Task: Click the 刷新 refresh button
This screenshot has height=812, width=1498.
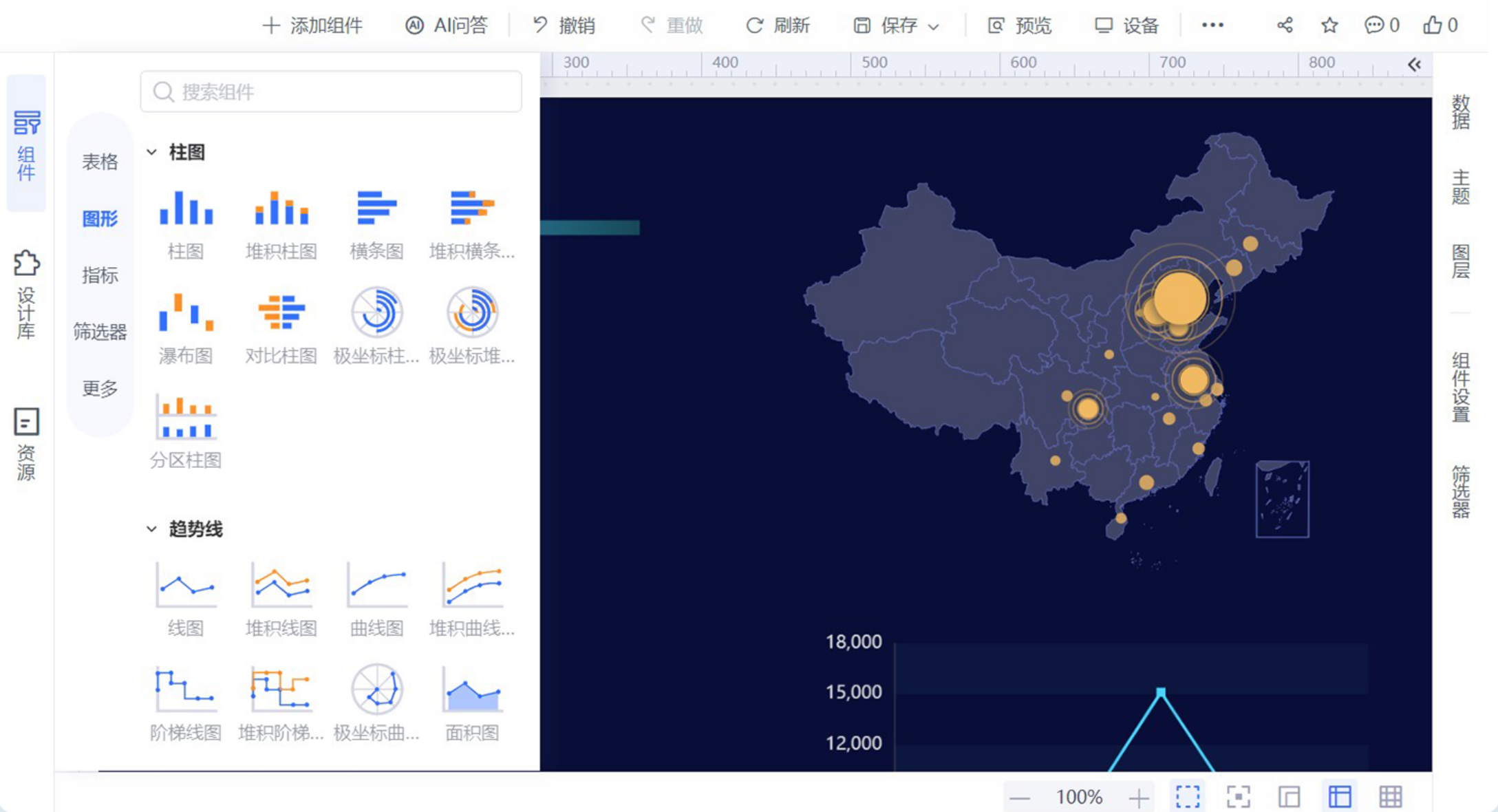Action: coord(778,25)
